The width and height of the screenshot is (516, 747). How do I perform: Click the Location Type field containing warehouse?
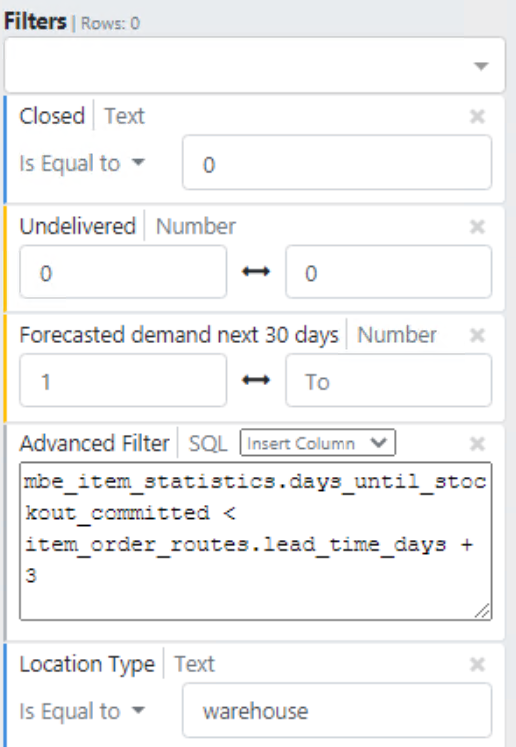337,710
